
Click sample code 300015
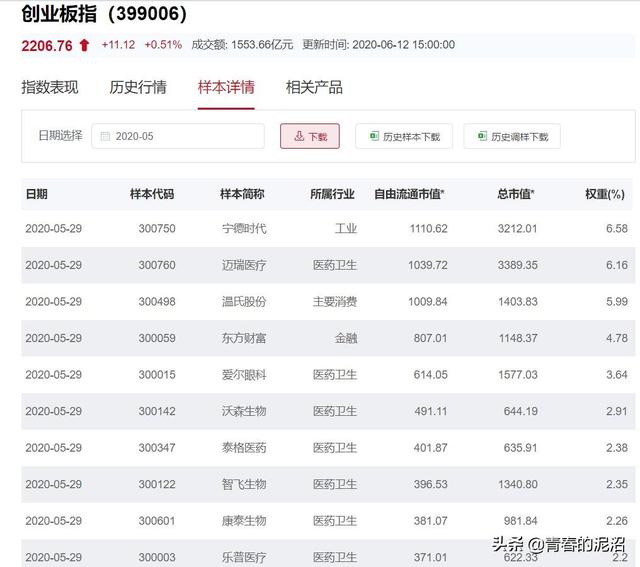(157, 375)
